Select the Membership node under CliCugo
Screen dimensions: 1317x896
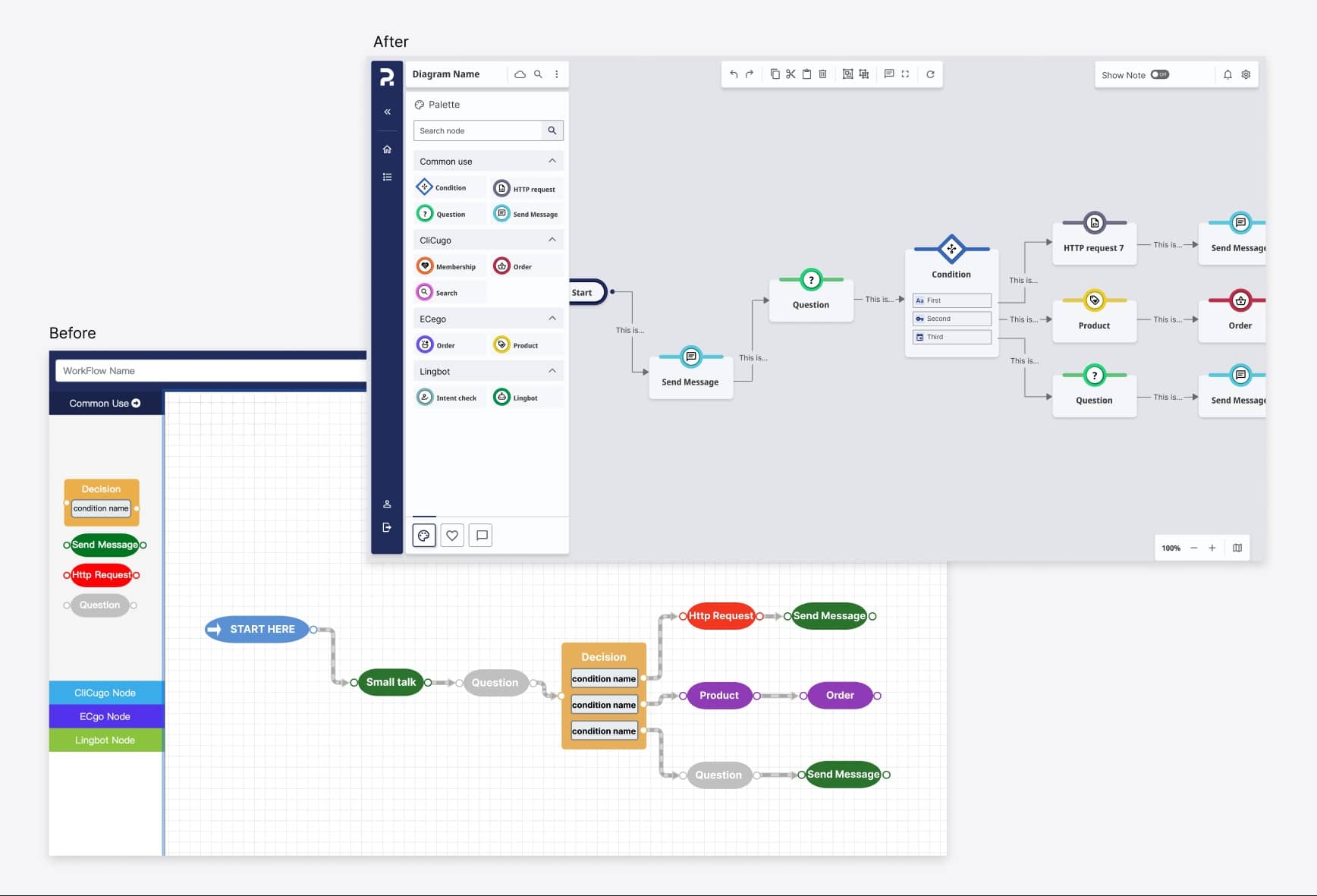pos(448,266)
